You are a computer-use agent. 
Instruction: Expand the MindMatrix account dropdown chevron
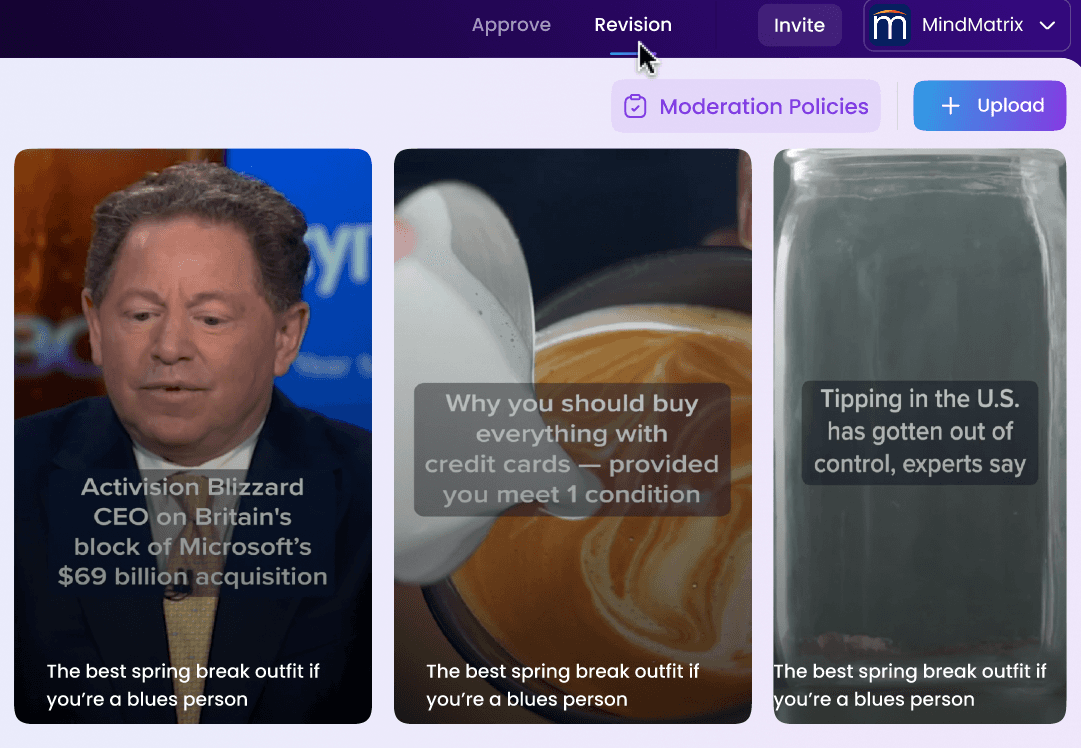(x=1047, y=26)
